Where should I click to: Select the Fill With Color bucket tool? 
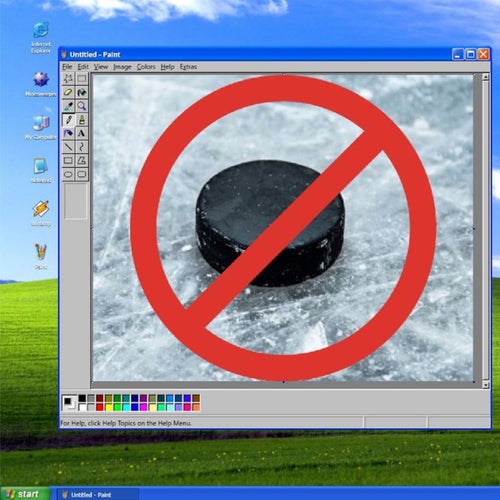(x=82, y=92)
